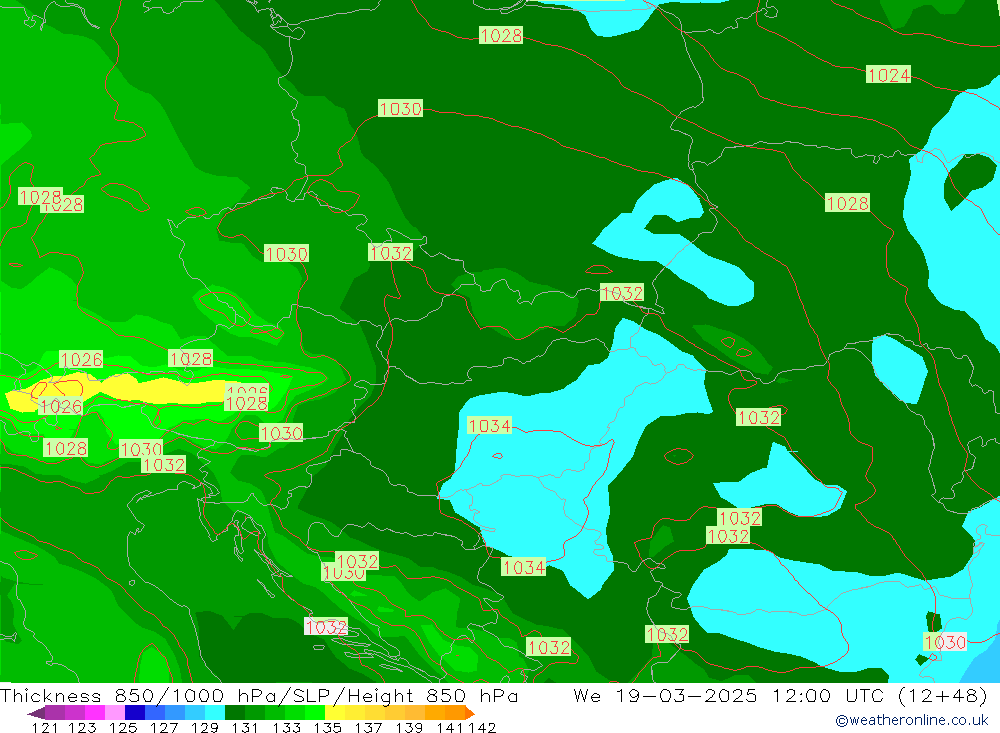Click the magenta swatch in the legend
The height and width of the screenshot is (733, 1000).
click(x=95, y=712)
